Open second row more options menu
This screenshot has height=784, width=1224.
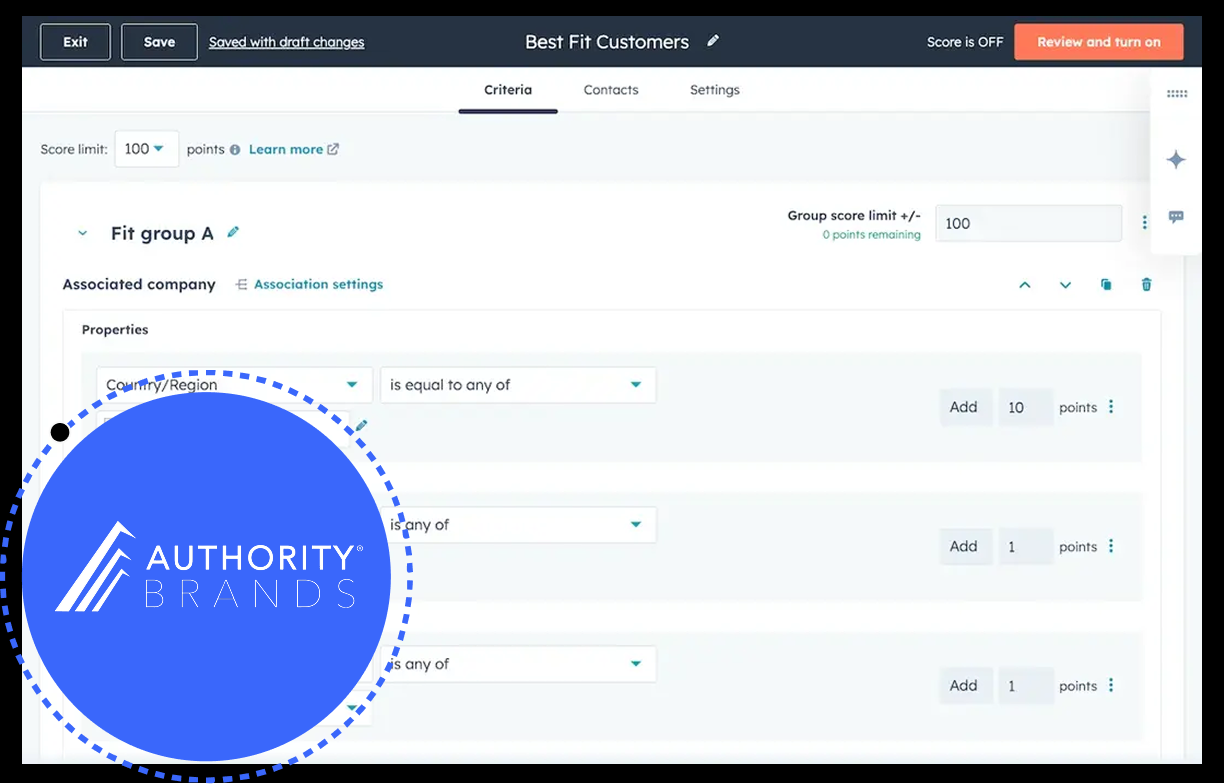pos(1111,546)
